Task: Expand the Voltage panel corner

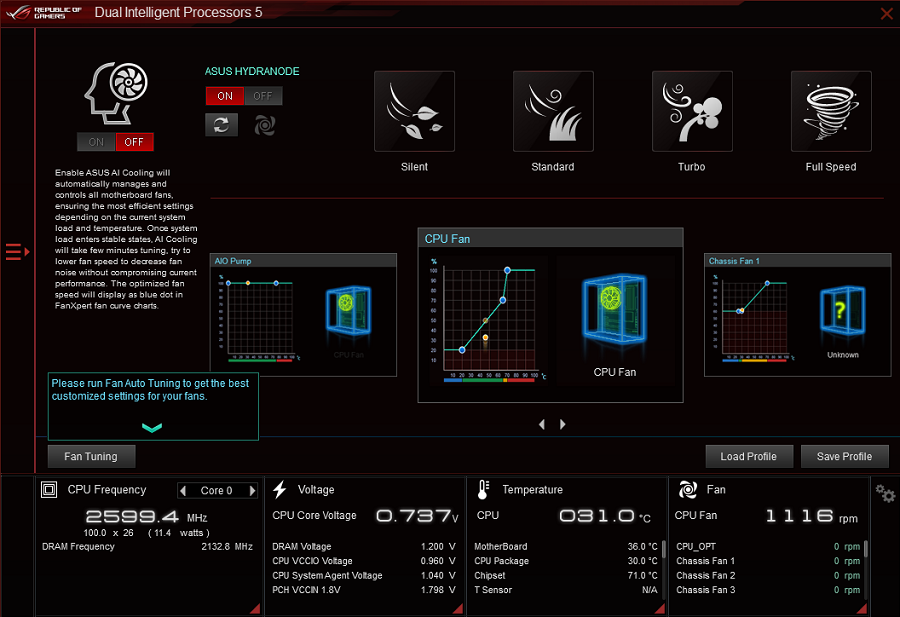Action: 457,608
